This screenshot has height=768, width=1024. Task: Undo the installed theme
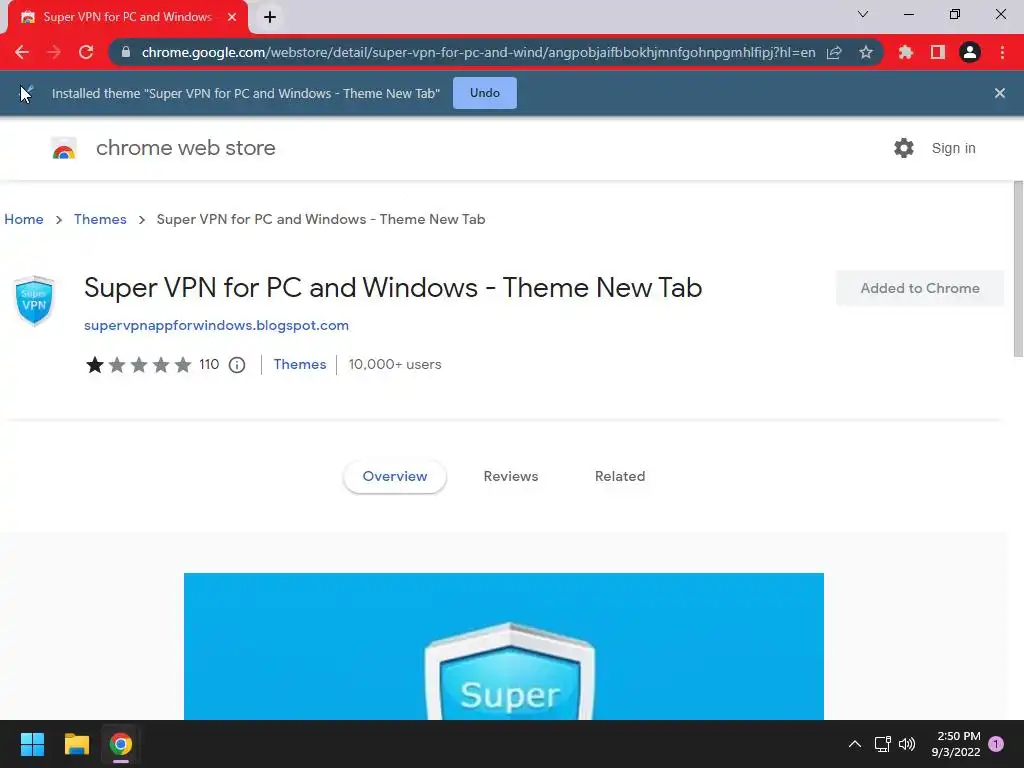485,93
